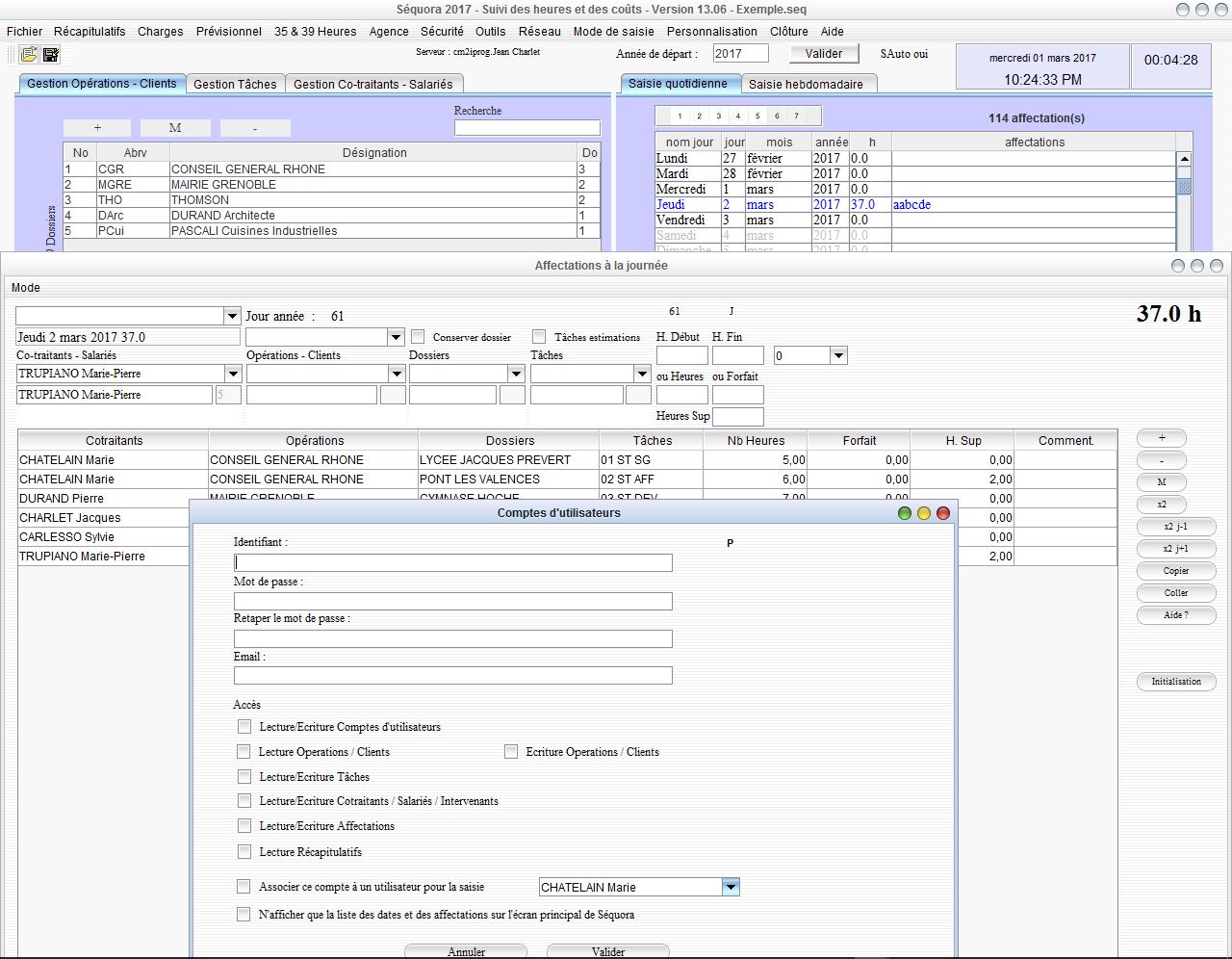Cancel the Comptes d'utilisateurs dialog with Annuler
Screen dimensions: 1232x959
[x=466, y=951]
